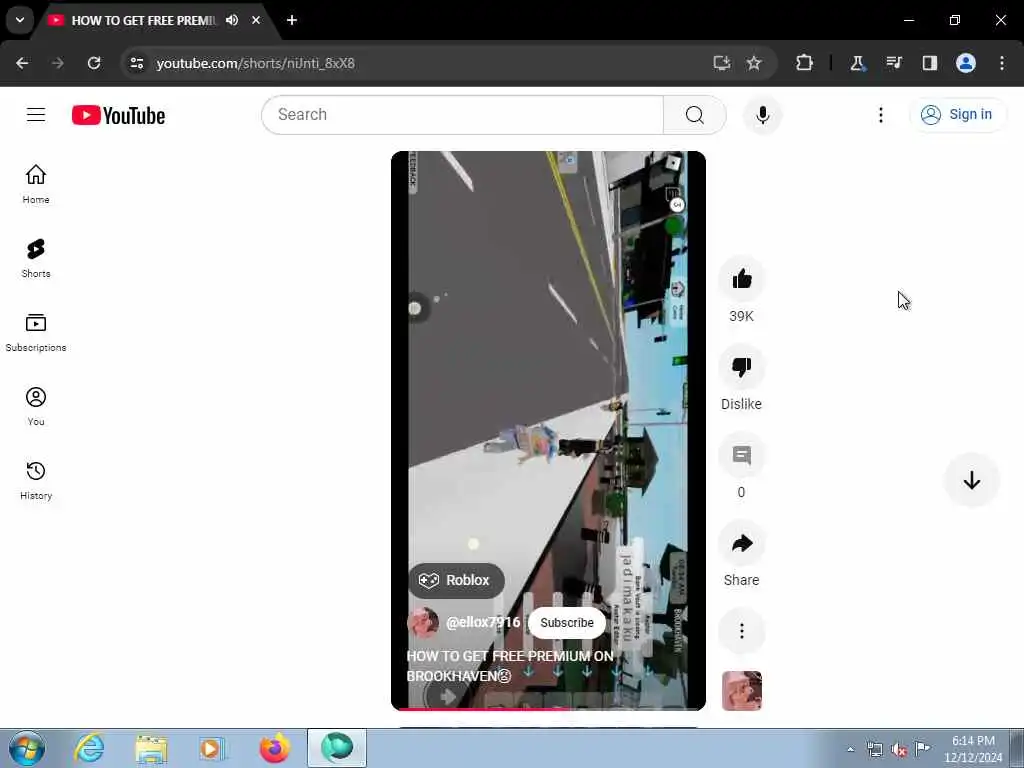The height and width of the screenshot is (768, 1024).
Task: Click the magnifier search button
Action: (x=695, y=115)
